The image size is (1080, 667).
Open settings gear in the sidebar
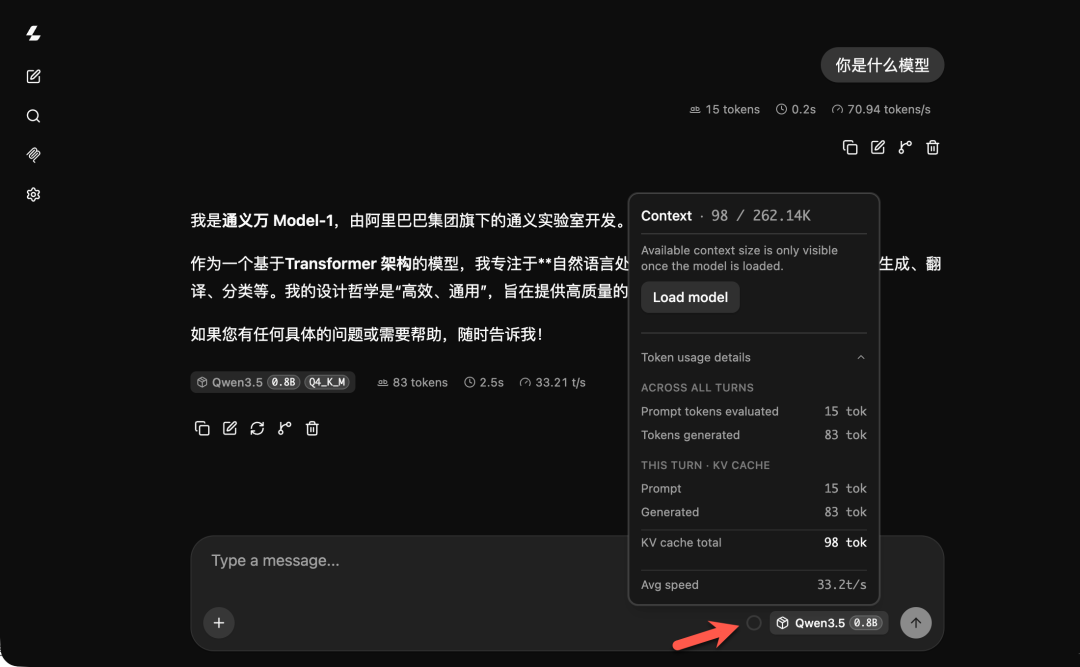coord(33,194)
